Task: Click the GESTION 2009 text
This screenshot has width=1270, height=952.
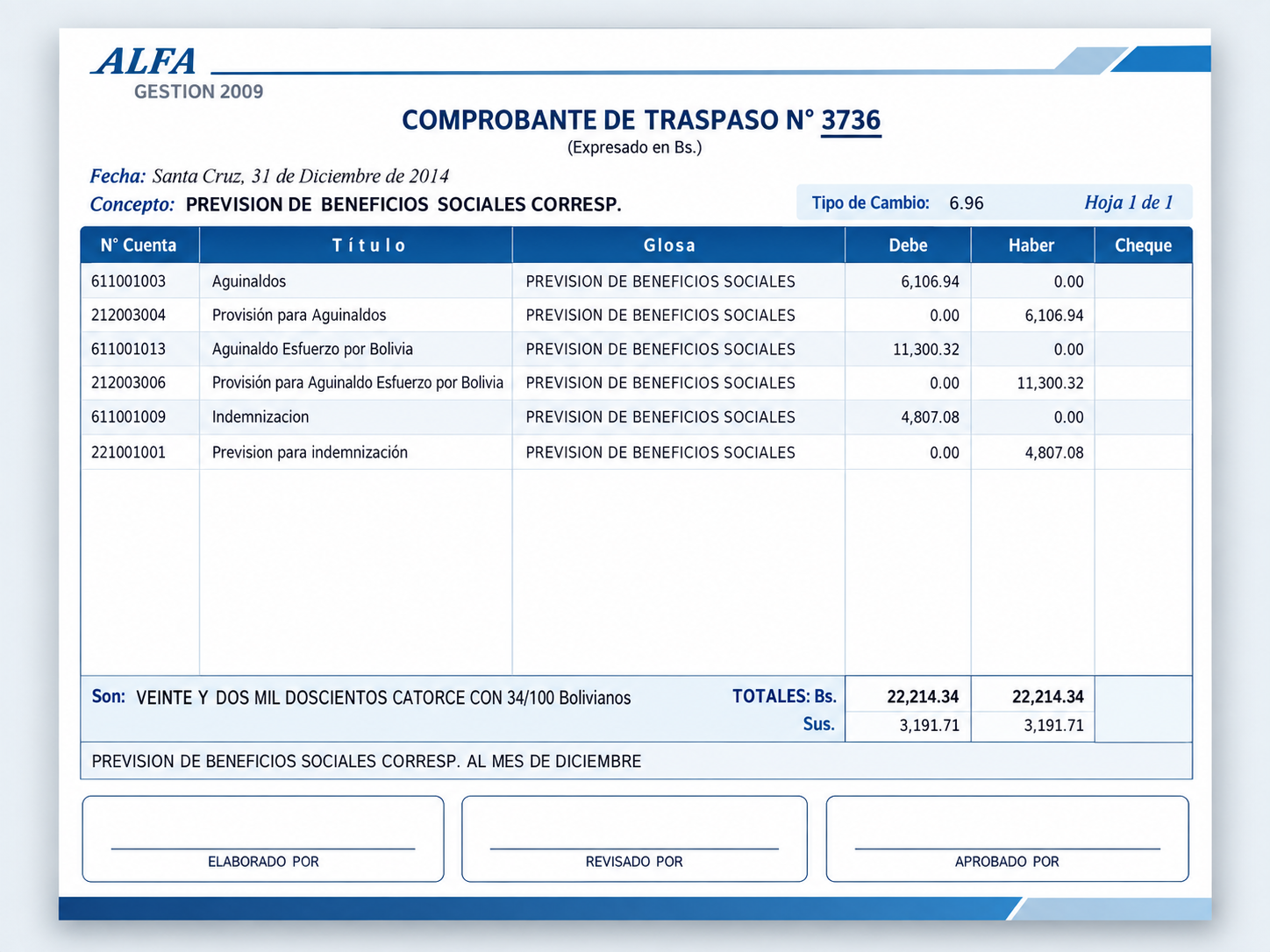Action: pyautogui.click(x=198, y=92)
